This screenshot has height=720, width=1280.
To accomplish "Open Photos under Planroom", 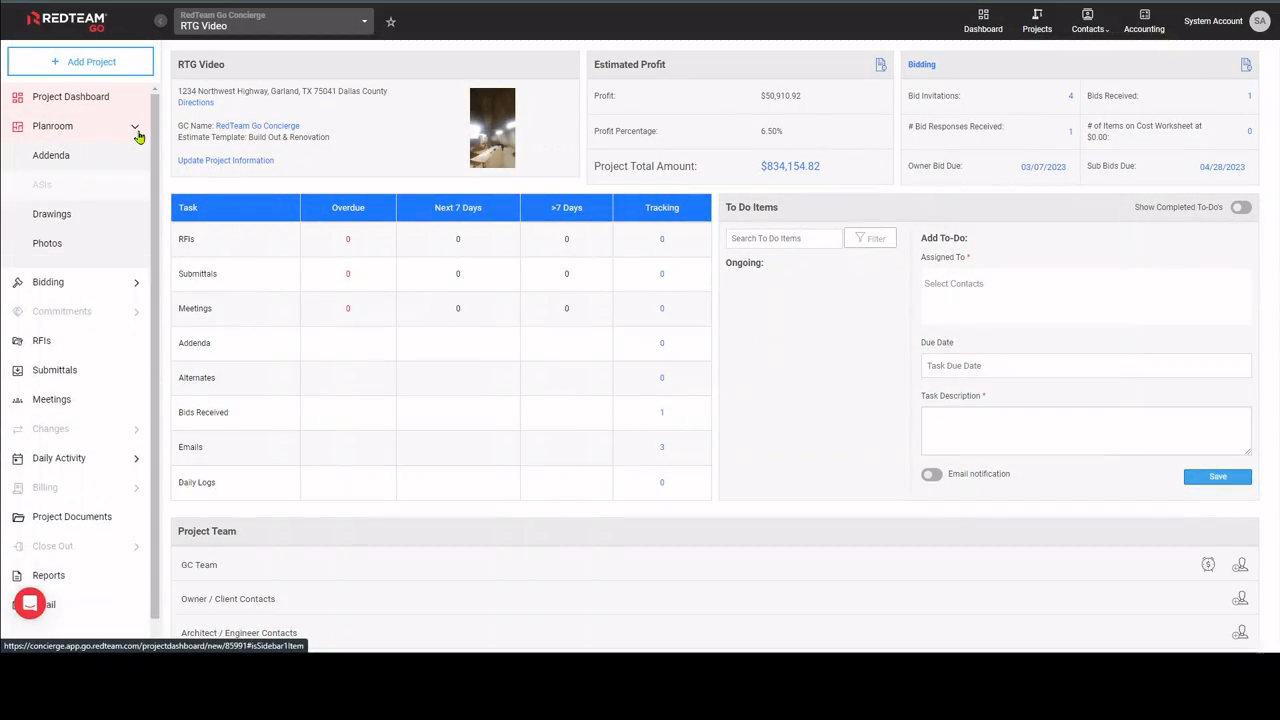I will click(x=47, y=243).
